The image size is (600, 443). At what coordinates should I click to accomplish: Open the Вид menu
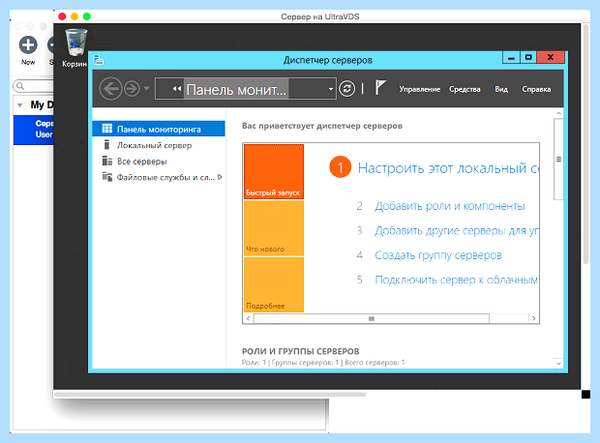tap(501, 90)
